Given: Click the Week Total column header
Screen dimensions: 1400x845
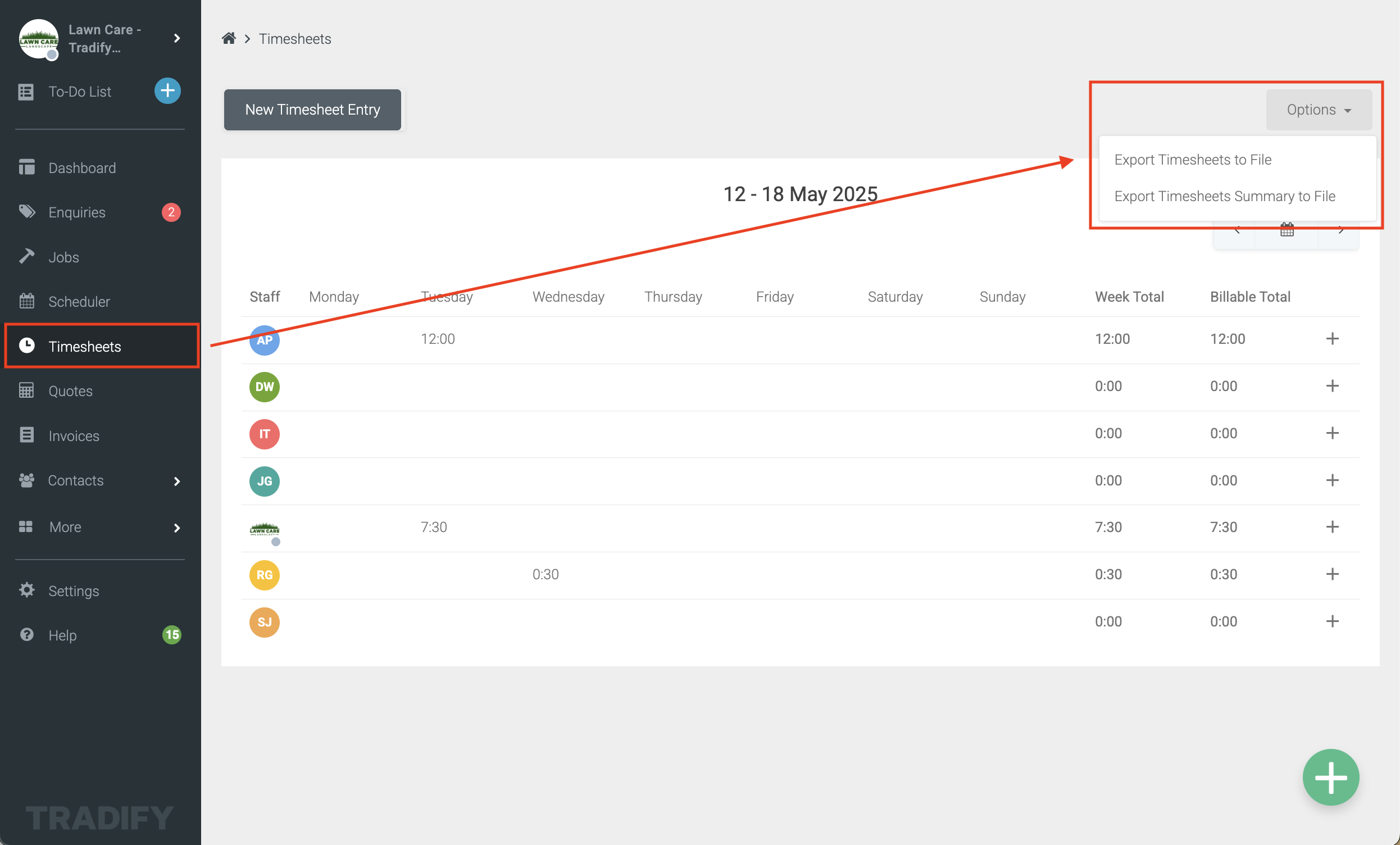Looking at the screenshot, I should coord(1129,297).
